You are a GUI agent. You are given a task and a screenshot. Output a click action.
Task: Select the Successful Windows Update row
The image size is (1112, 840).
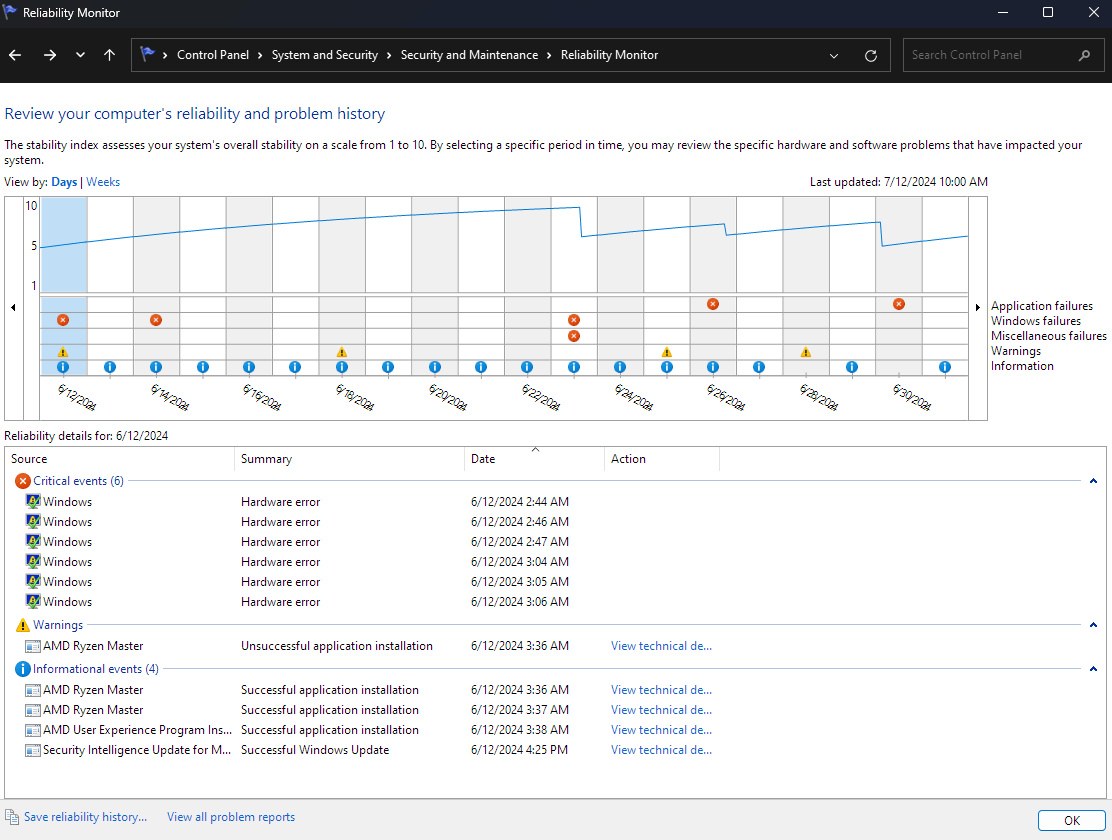point(555,750)
